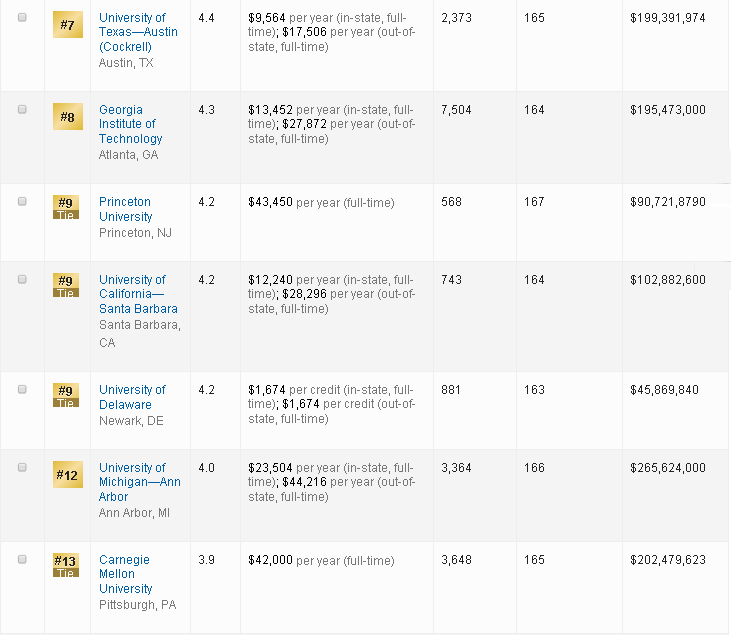Viewport: 731px width, 635px height.
Task: Open University of California—Santa Barbara link
Action: (138, 294)
